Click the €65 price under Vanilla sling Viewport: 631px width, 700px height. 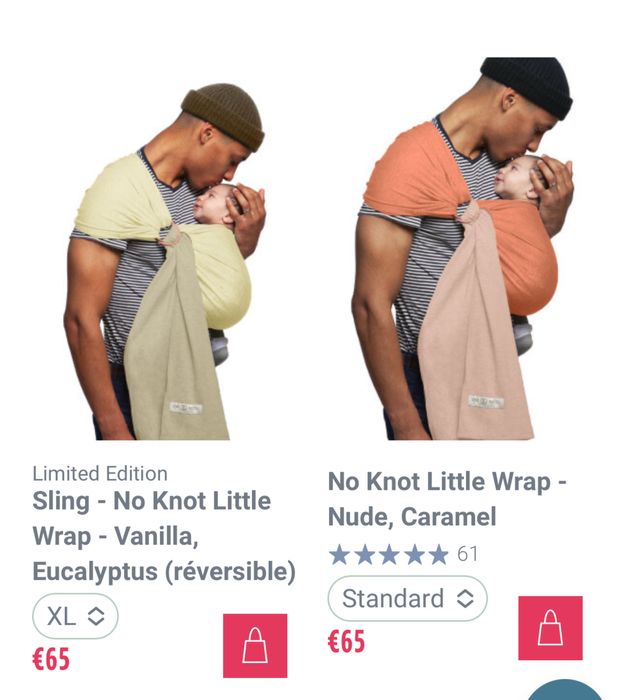[51, 659]
